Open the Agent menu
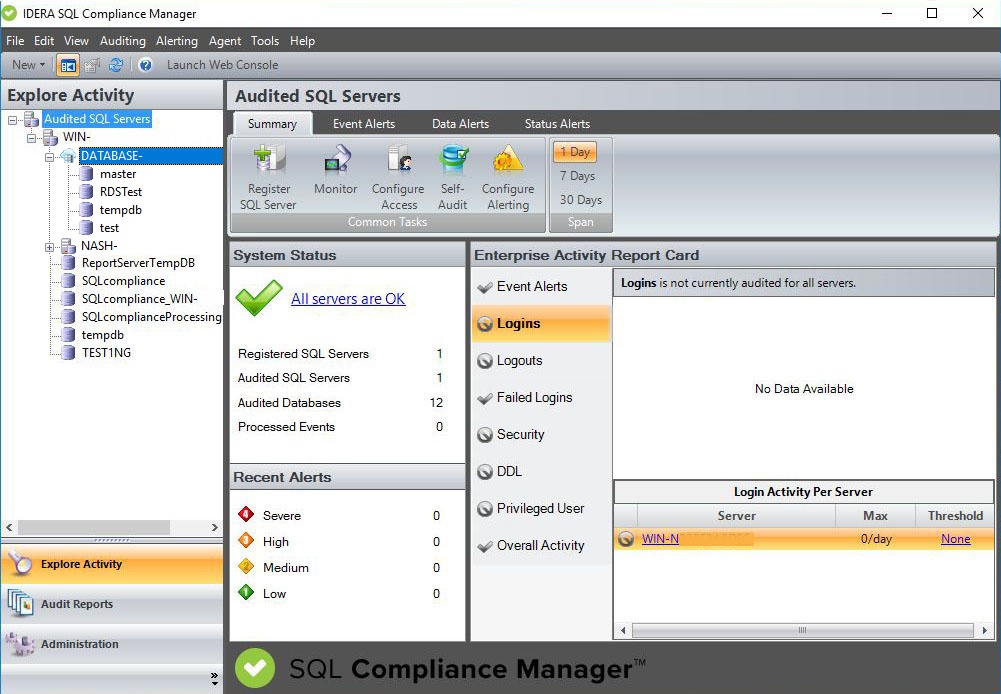The width and height of the screenshot is (1001, 694). click(x=225, y=41)
